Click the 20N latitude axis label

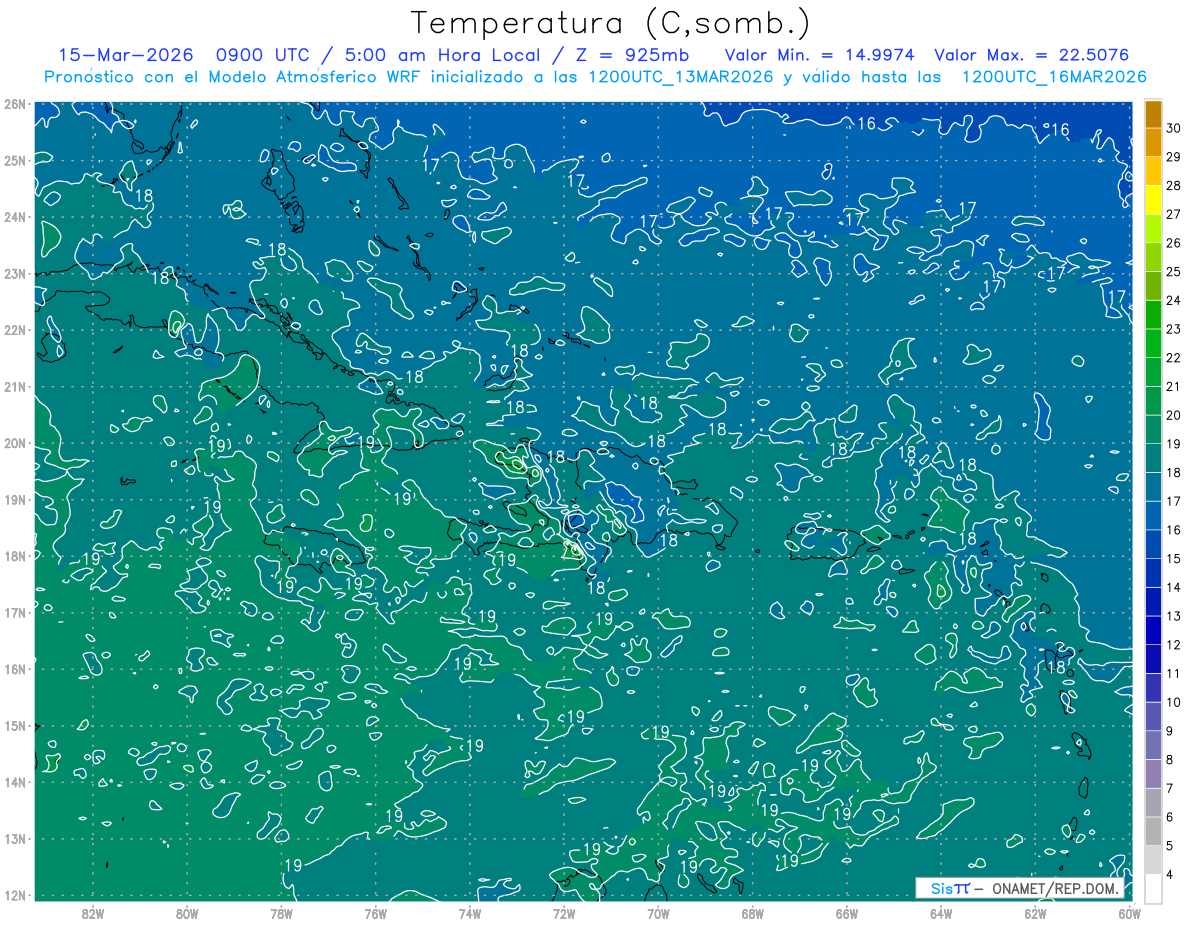(x=14, y=443)
